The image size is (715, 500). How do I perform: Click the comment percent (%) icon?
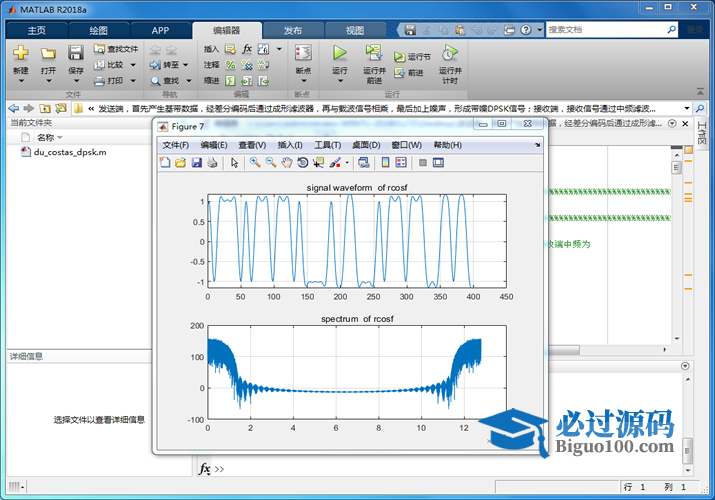click(231, 65)
